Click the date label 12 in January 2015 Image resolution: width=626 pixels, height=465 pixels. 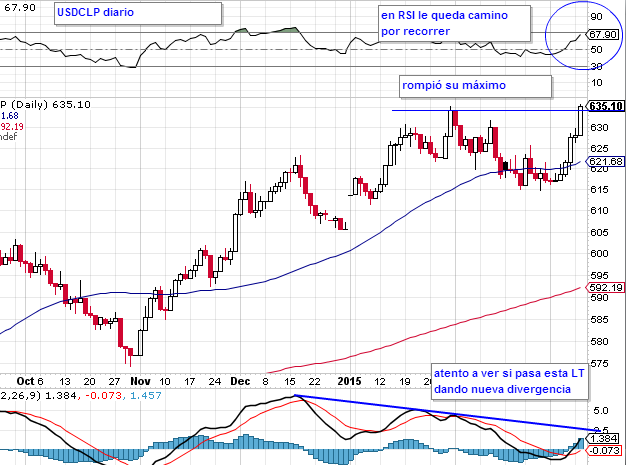point(380,382)
